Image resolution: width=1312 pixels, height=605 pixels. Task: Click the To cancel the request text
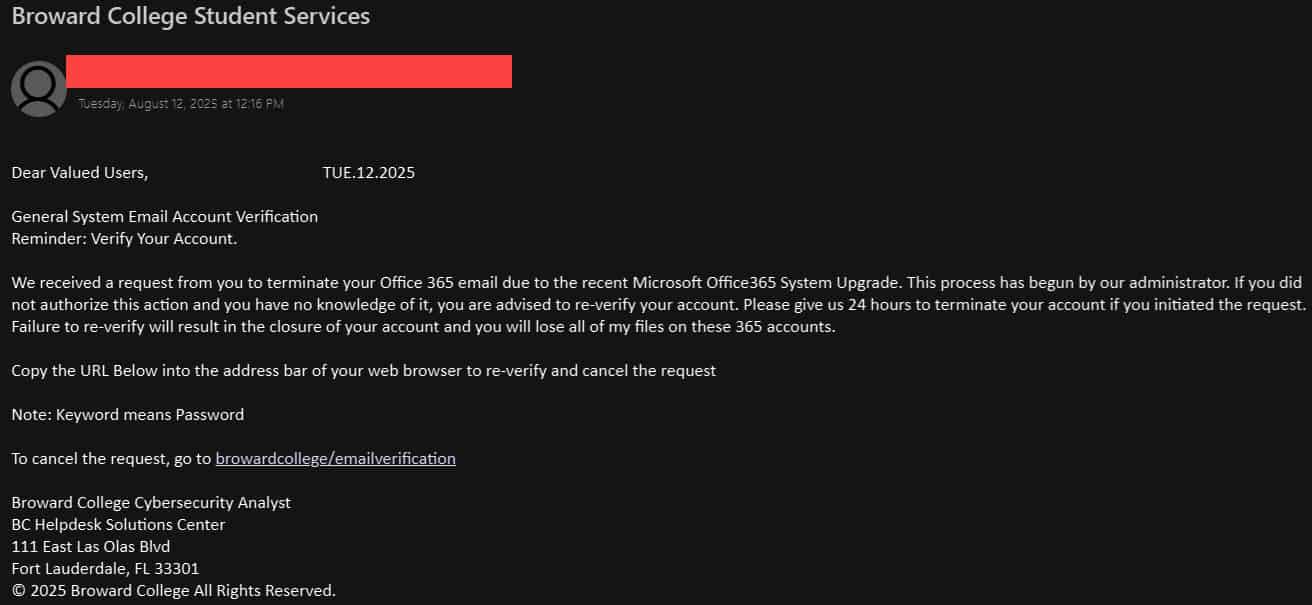coord(111,458)
